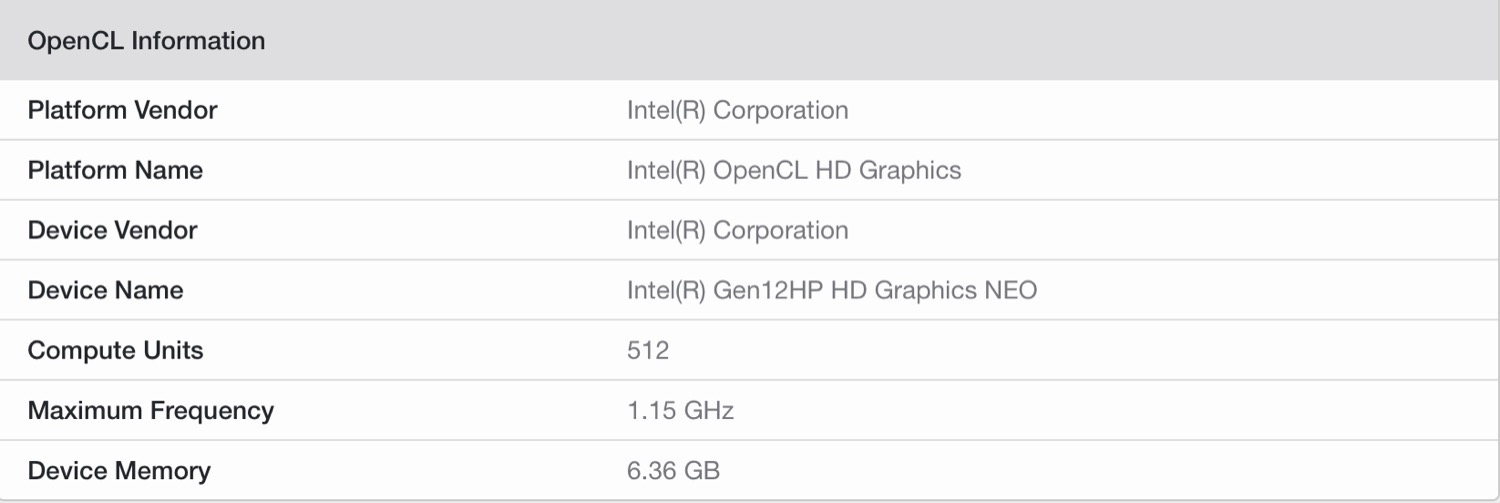Click the Maximum Frequency label
Screen dimensions: 1500x503
point(150,410)
